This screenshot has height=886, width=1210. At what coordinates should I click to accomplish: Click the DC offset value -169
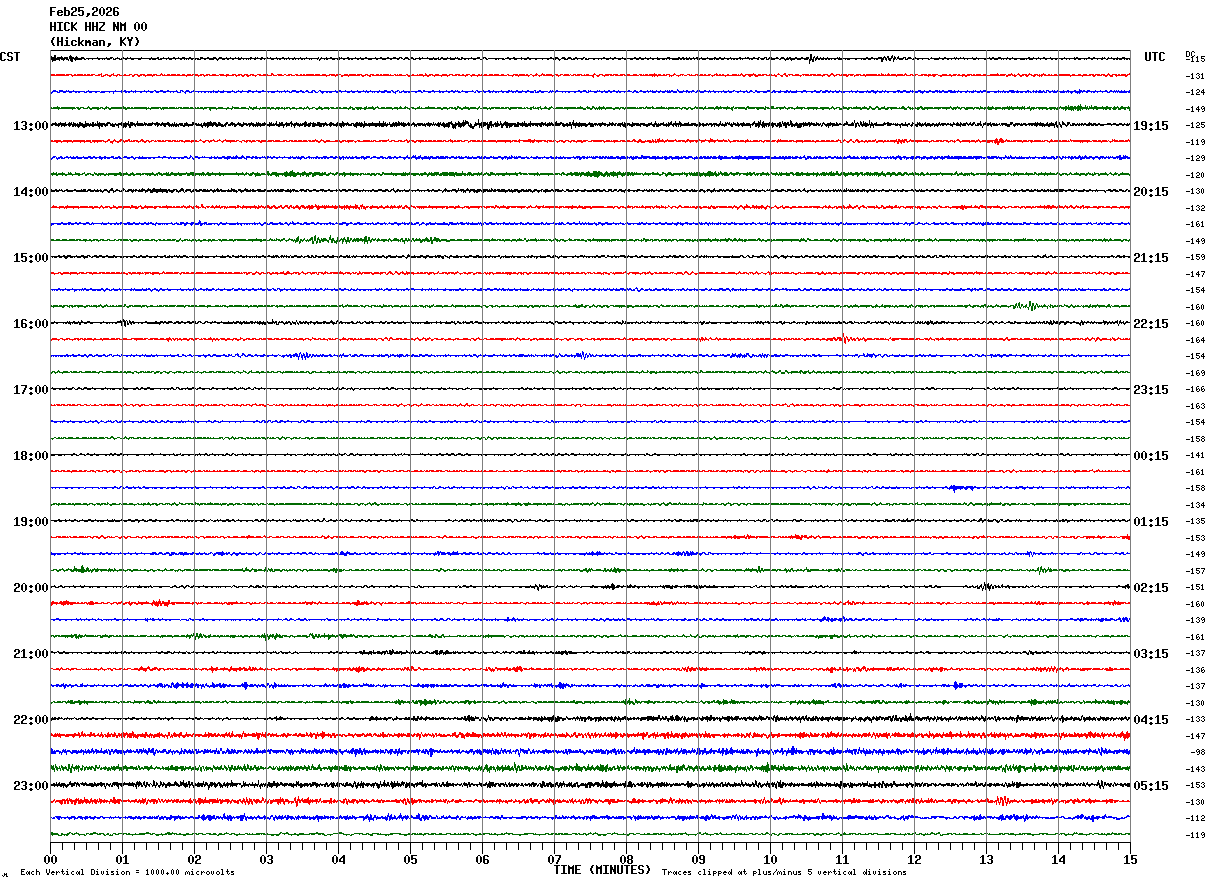point(1195,373)
